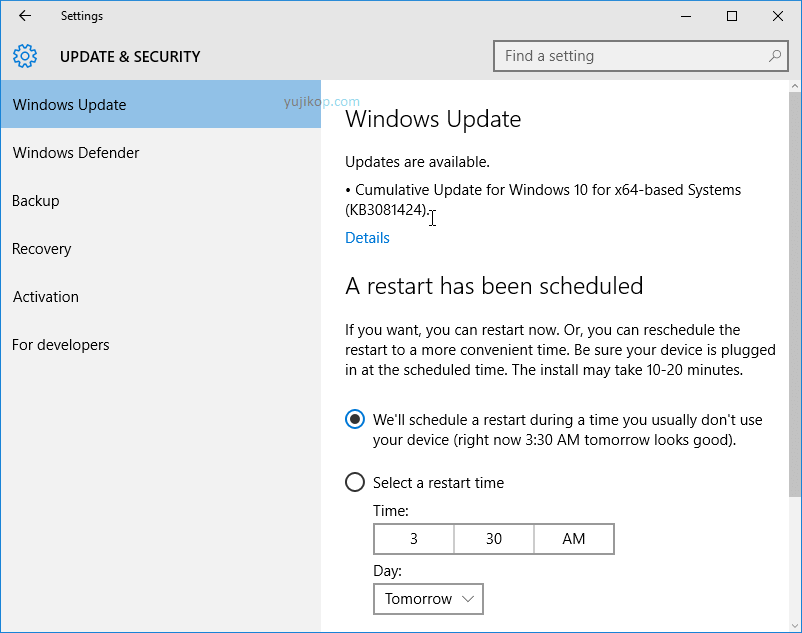Minimize the Settings window
802x633 pixels.
pos(686,16)
